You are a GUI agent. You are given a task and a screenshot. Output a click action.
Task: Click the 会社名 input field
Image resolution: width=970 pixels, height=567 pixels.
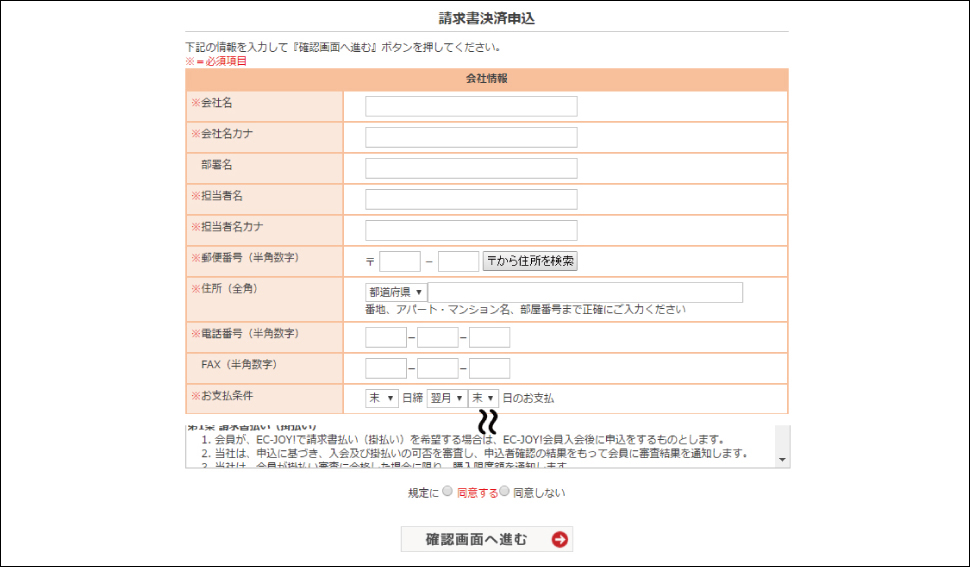point(471,106)
